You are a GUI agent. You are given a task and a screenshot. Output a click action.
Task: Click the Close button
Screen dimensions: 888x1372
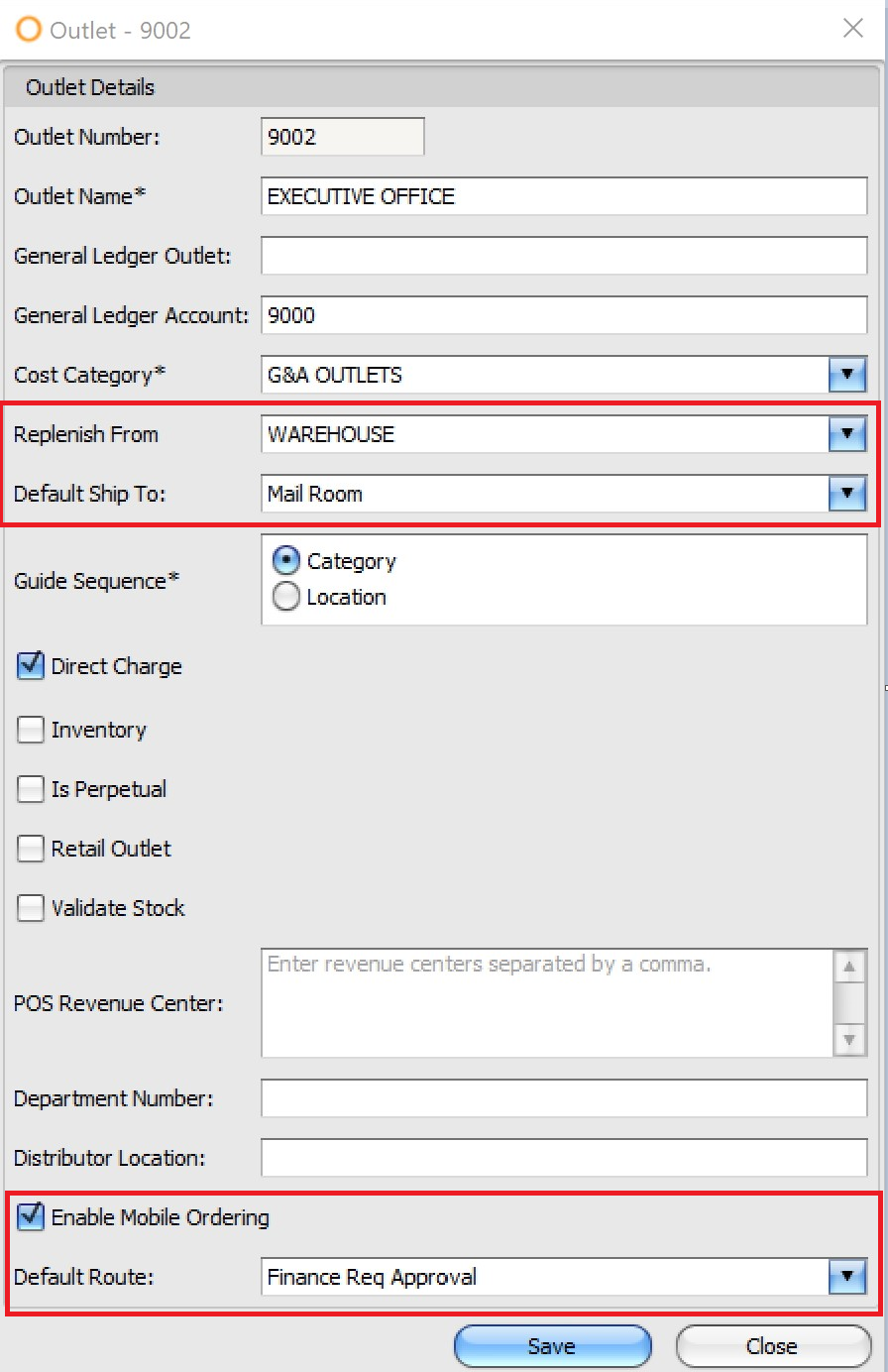click(773, 1345)
